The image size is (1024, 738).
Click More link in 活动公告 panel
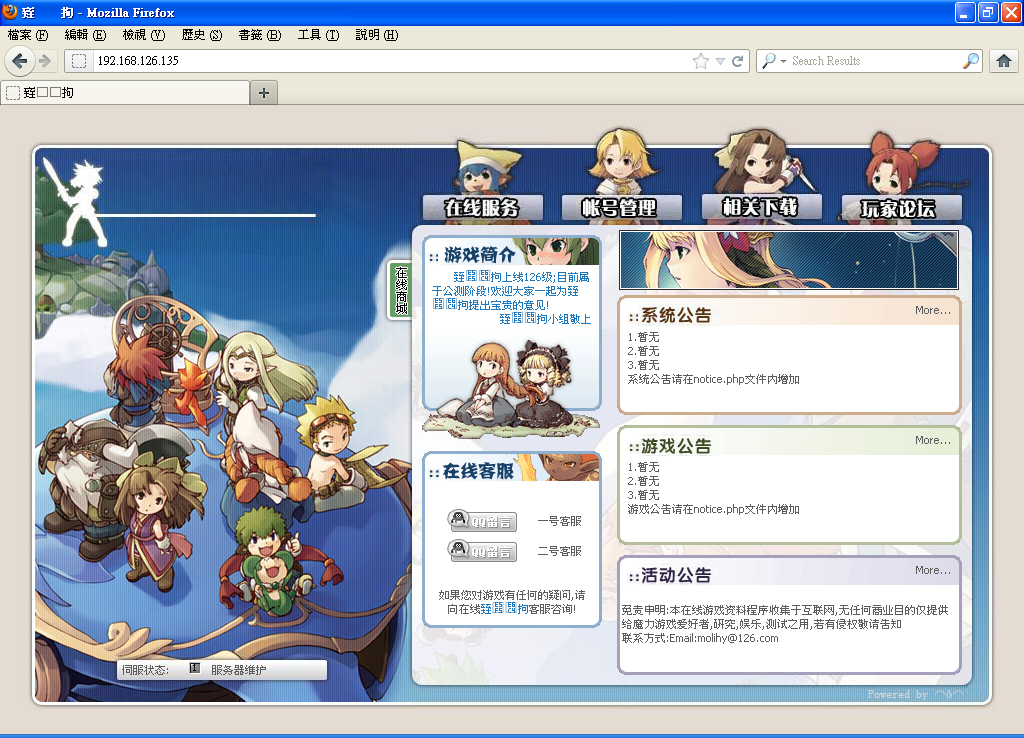coord(933,570)
